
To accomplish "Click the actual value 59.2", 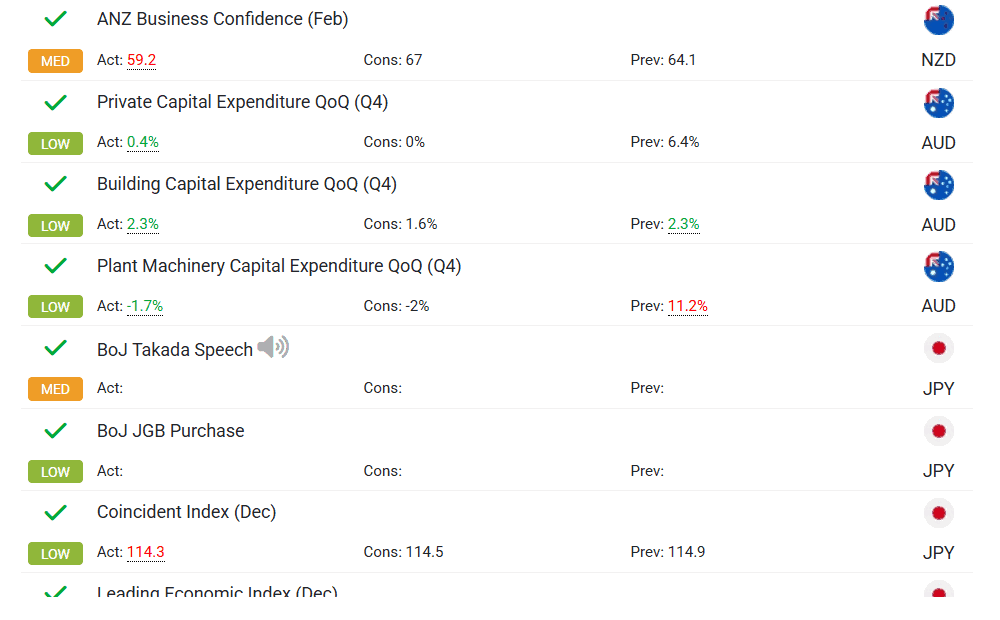I will (142, 60).
